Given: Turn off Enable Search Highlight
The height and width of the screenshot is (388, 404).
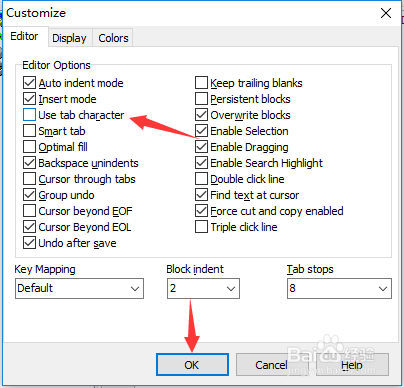Looking at the screenshot, I should tap(201, 163).
